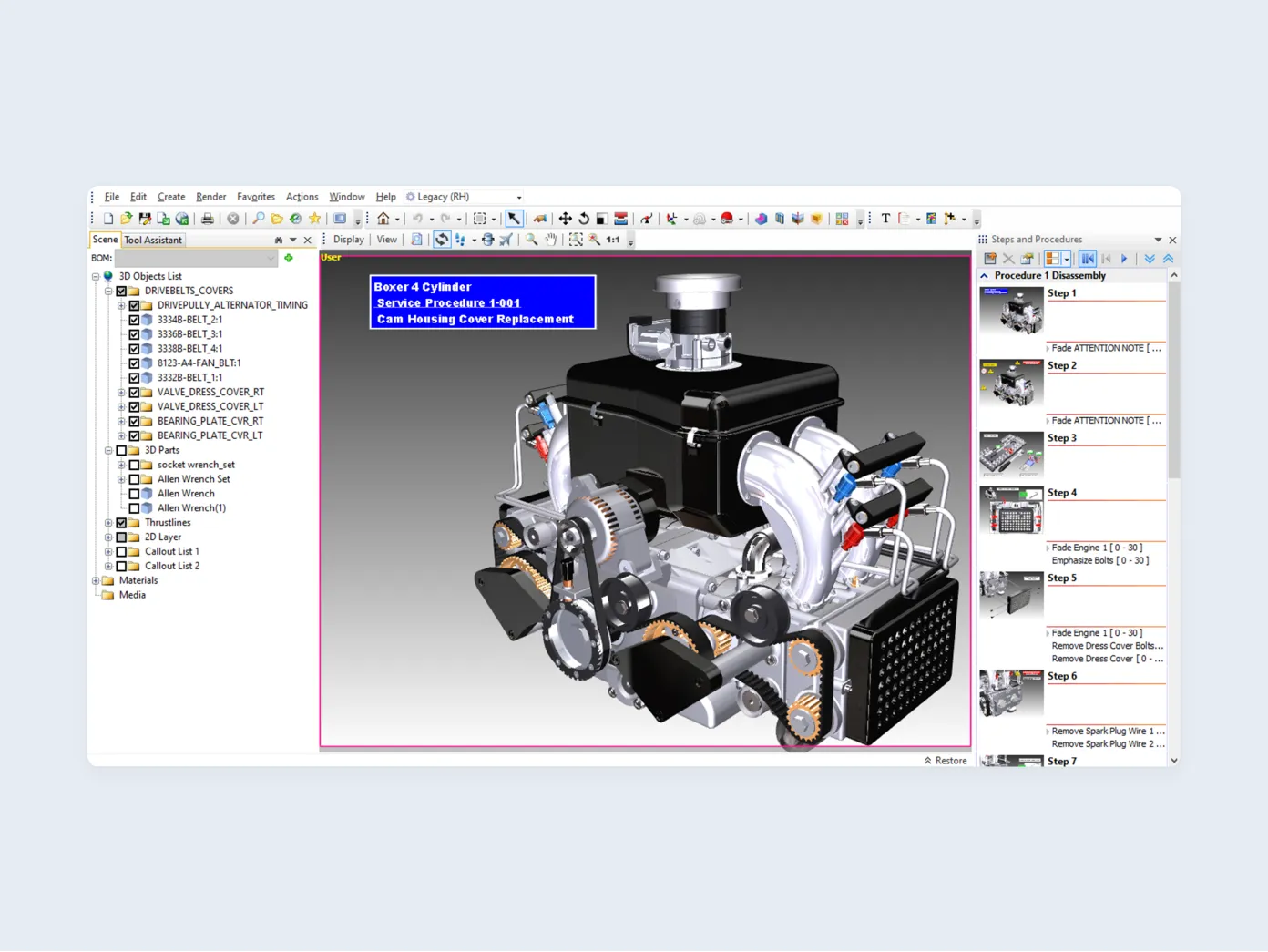Click the T text tool icon

click(885, 219)
